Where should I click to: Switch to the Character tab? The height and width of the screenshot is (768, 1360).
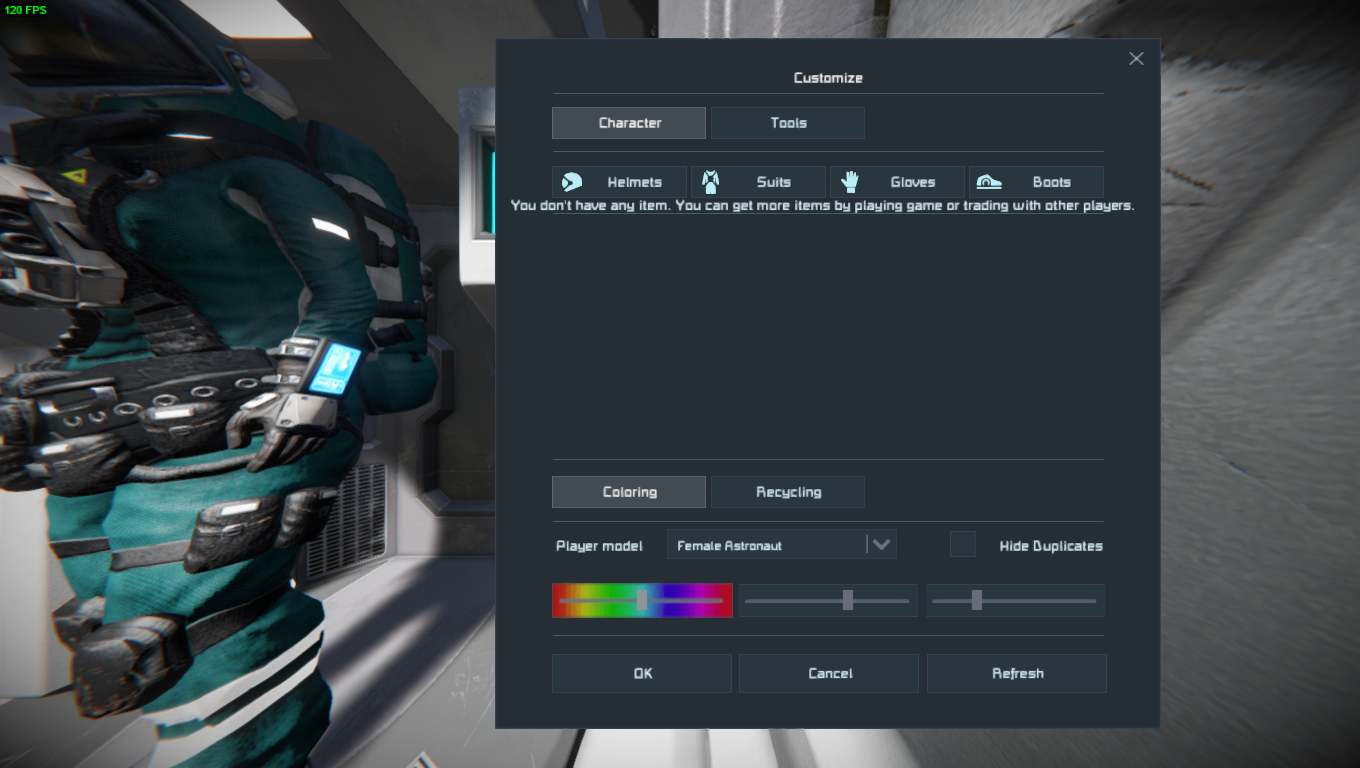(x=629, y=123)
